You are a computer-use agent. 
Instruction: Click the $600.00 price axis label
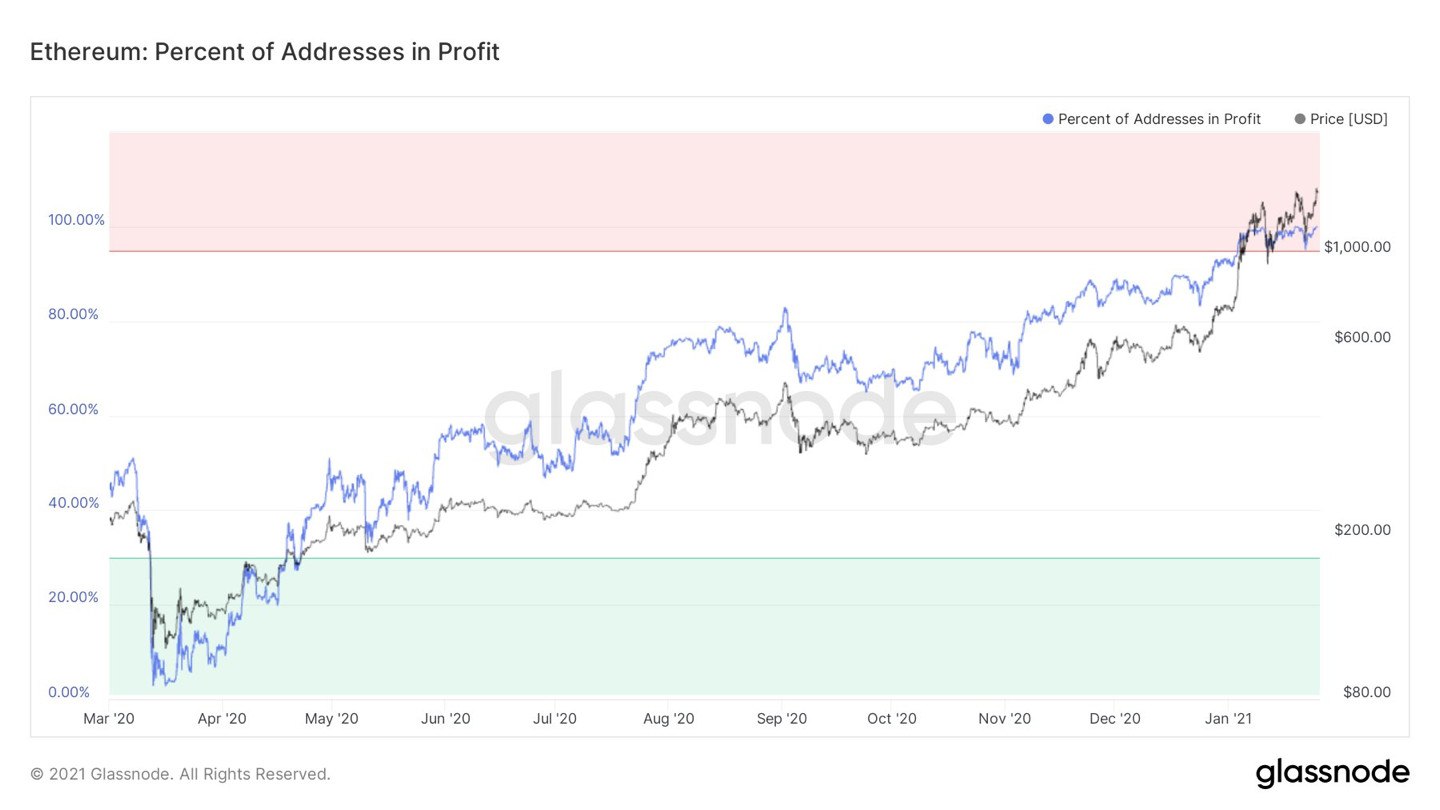(1362, 338)
